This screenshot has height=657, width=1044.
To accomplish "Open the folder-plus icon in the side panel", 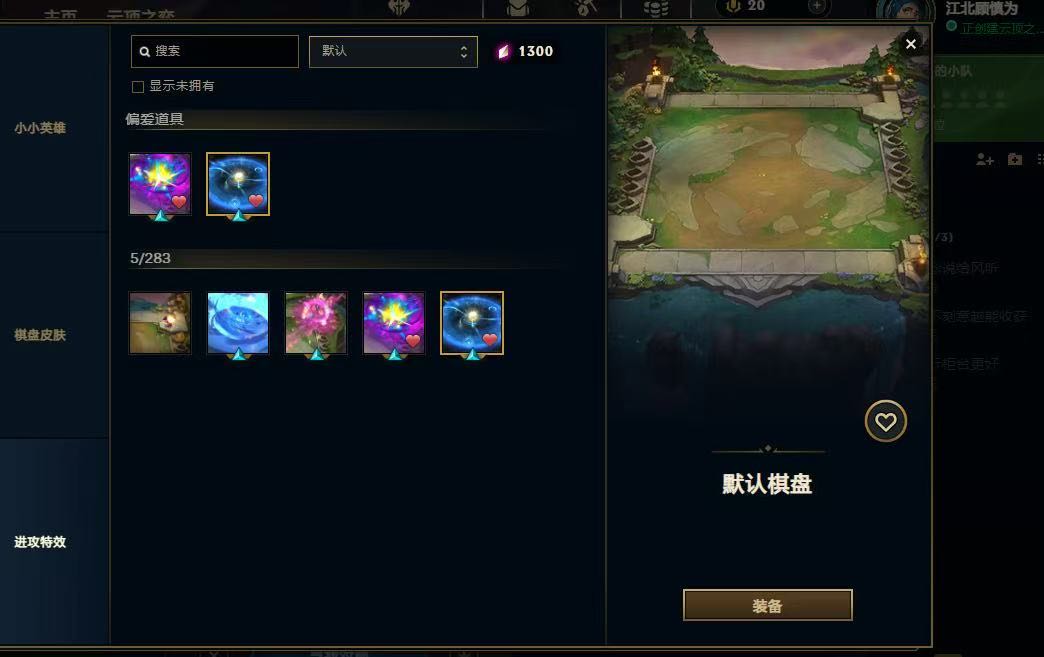I will pyautogui.click(x=1015, y=159).
